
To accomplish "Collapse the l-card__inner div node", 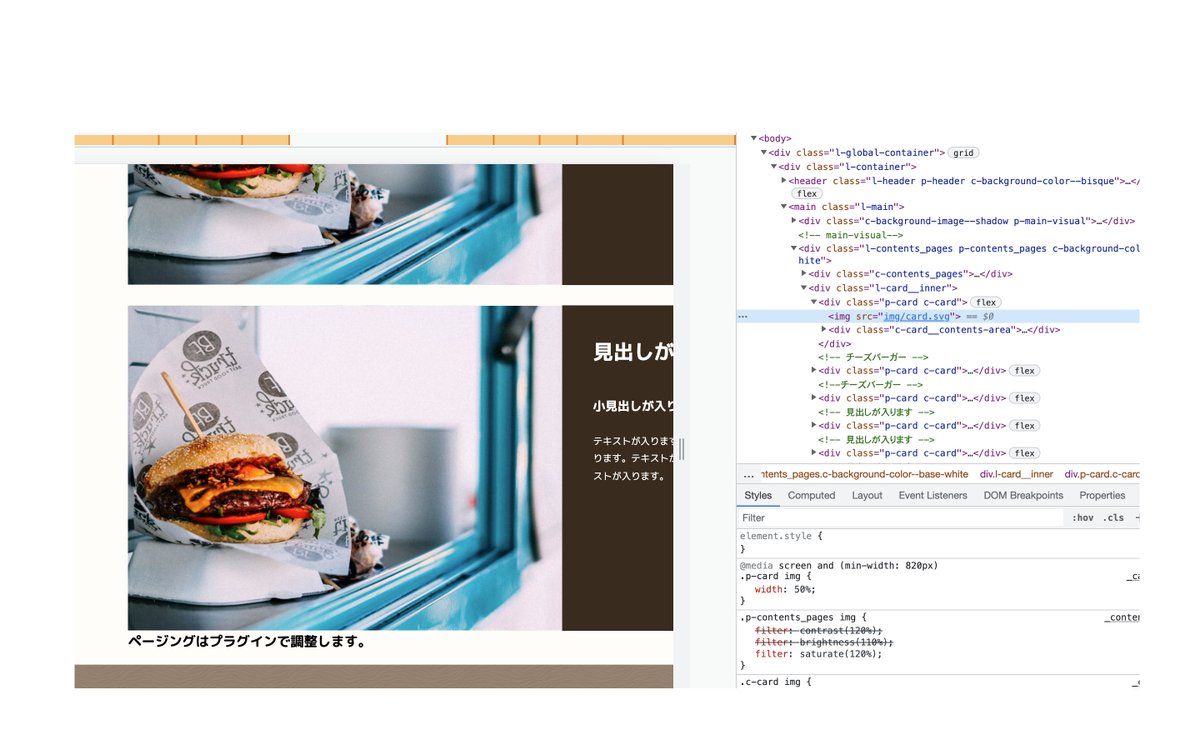I will [804, 288].
